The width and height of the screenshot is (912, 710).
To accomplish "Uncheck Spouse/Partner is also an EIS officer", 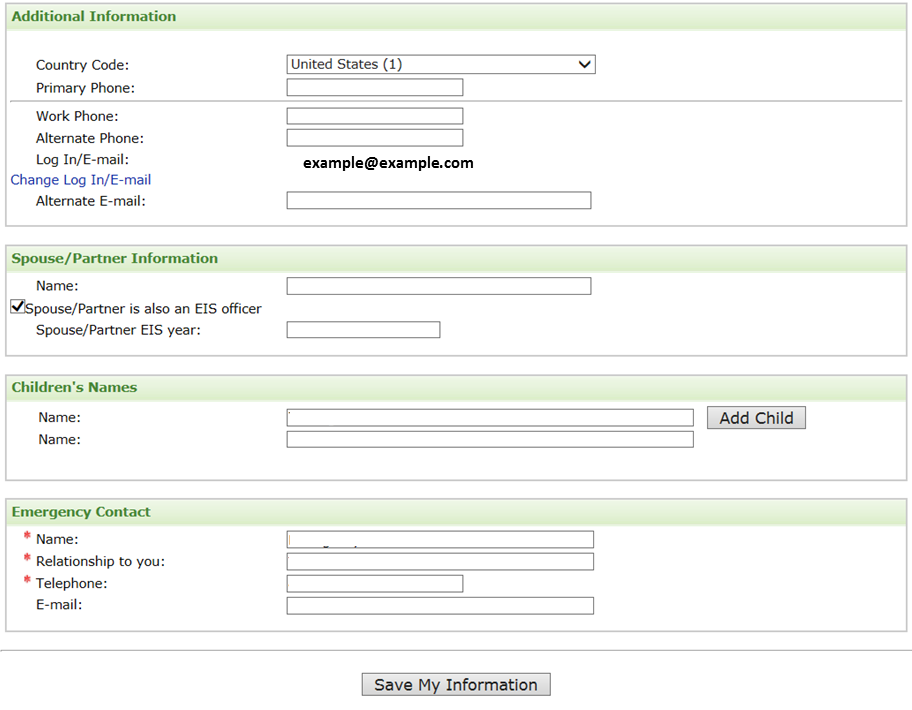I will pyautogui.click(x=17, y=306).
